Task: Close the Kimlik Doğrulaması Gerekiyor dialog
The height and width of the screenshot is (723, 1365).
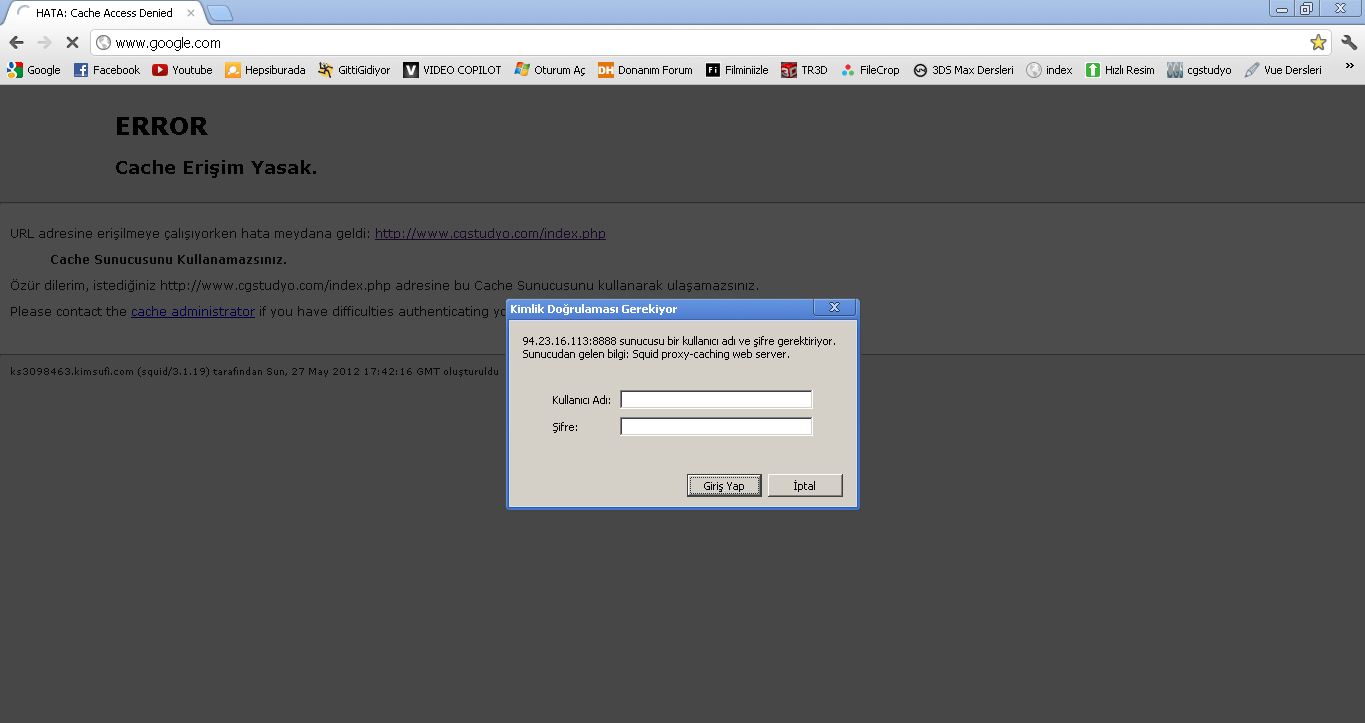Action: (x=834, y=308)
